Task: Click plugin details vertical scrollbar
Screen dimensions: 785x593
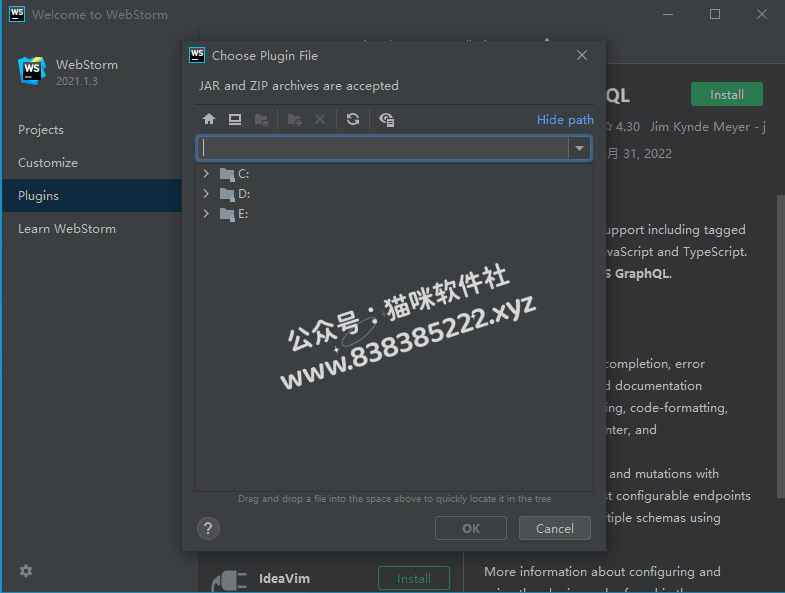Action: click(x=780, y=346)
